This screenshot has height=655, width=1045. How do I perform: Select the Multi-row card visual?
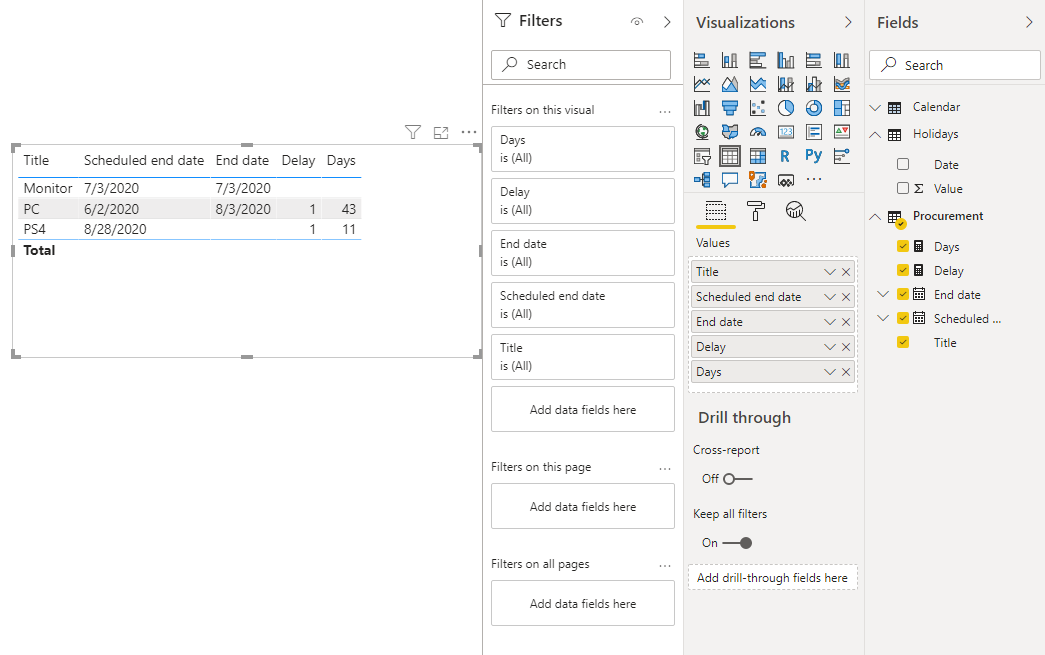pos(814,132)
